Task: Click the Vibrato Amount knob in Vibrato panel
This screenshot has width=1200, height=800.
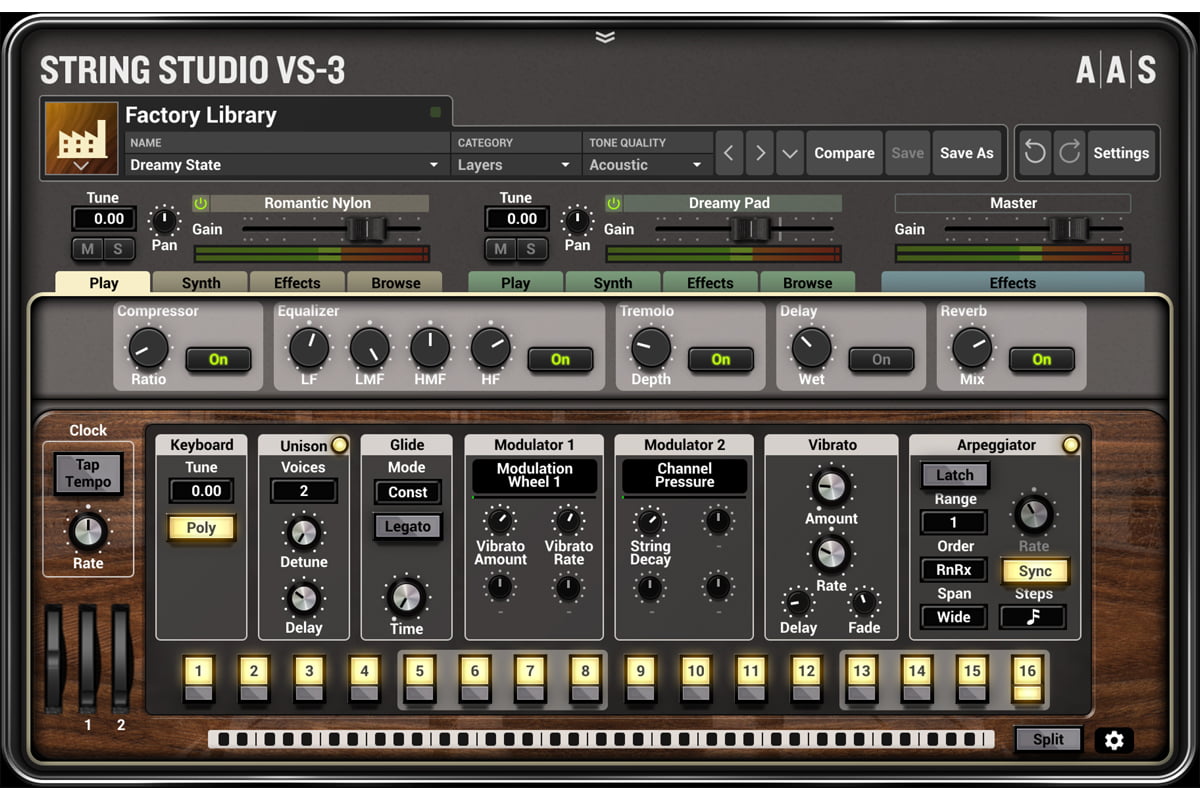Action: coord(831,487)
